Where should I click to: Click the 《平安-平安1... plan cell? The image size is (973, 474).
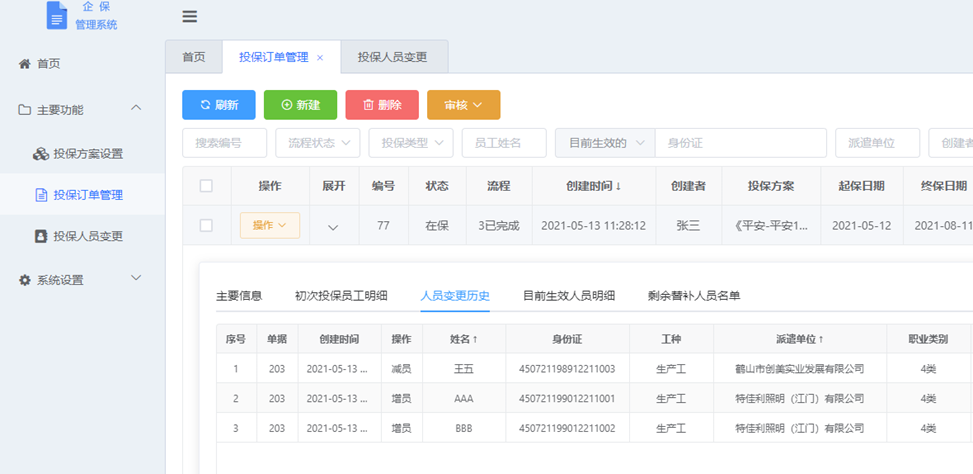pos(771,226)
